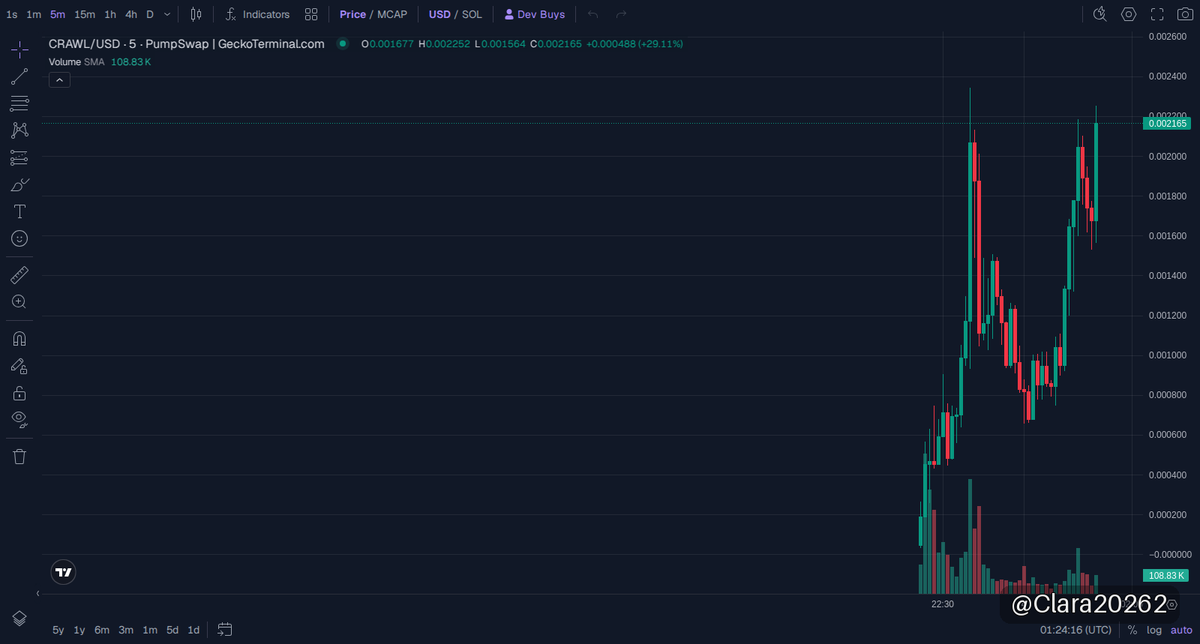1200x644 pixels.
Task: Switch chart to MCAP view
Action: click(392, 14)
